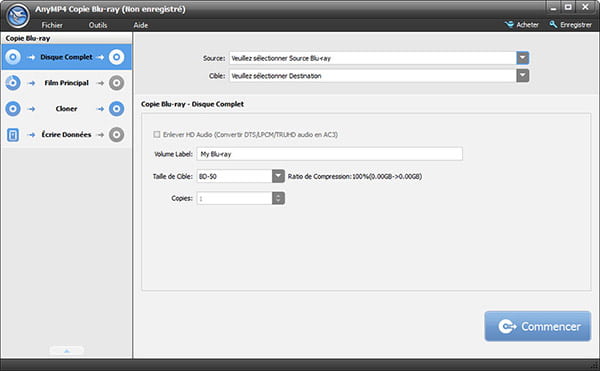
Task: Expand the Taille de Cible dropdown
Action: pos(278,176)
